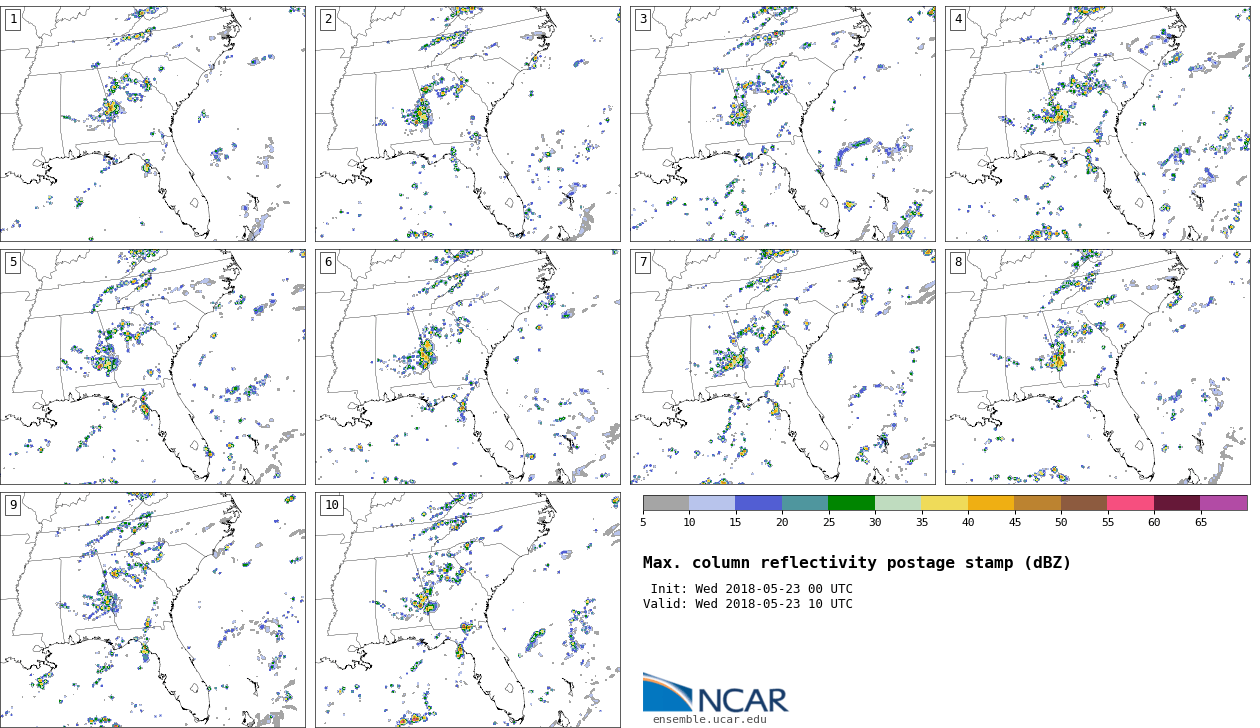The width and height of the screenshot is (1260, 728).
Task: View ensemble member 6 map panel
Action: tap(467, 367)
